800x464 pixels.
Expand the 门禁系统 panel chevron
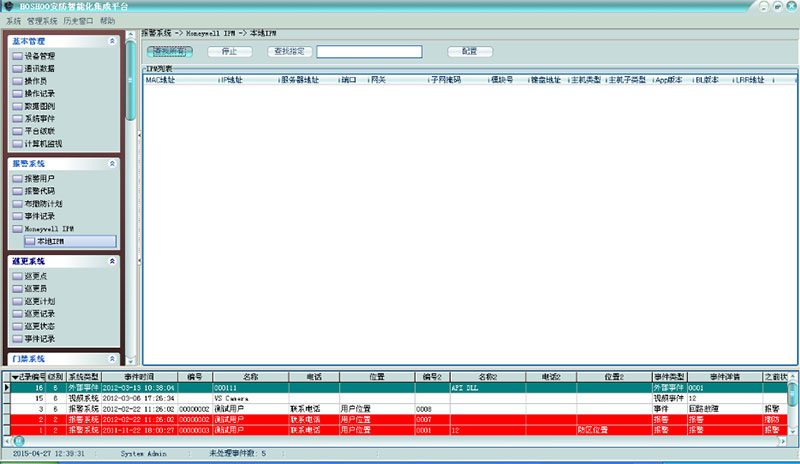(x=111, y=358)
